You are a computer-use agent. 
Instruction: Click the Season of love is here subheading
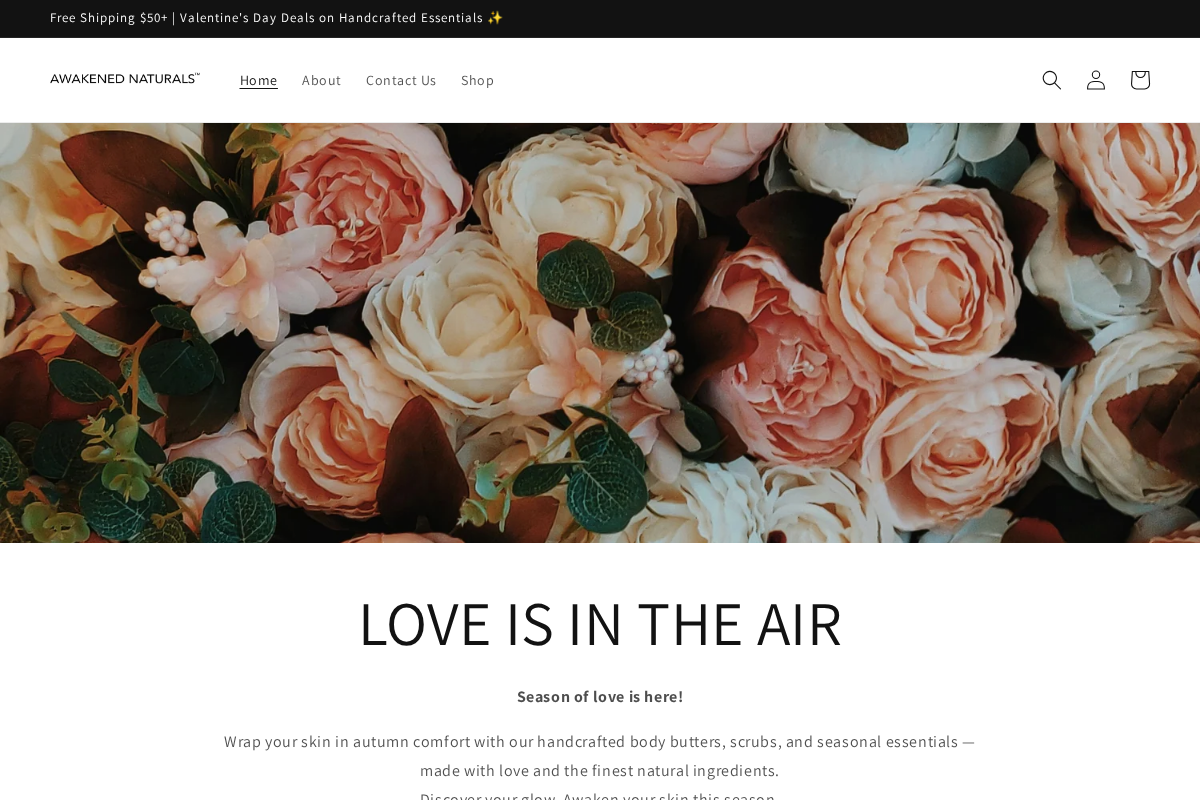600,696
